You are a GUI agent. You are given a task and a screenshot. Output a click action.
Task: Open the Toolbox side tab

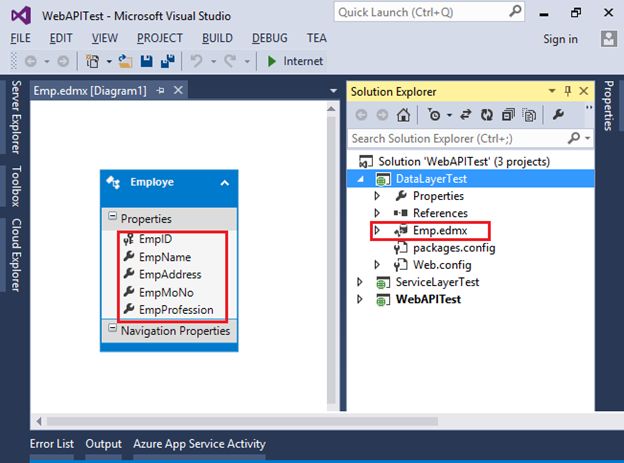pos(15,186)
